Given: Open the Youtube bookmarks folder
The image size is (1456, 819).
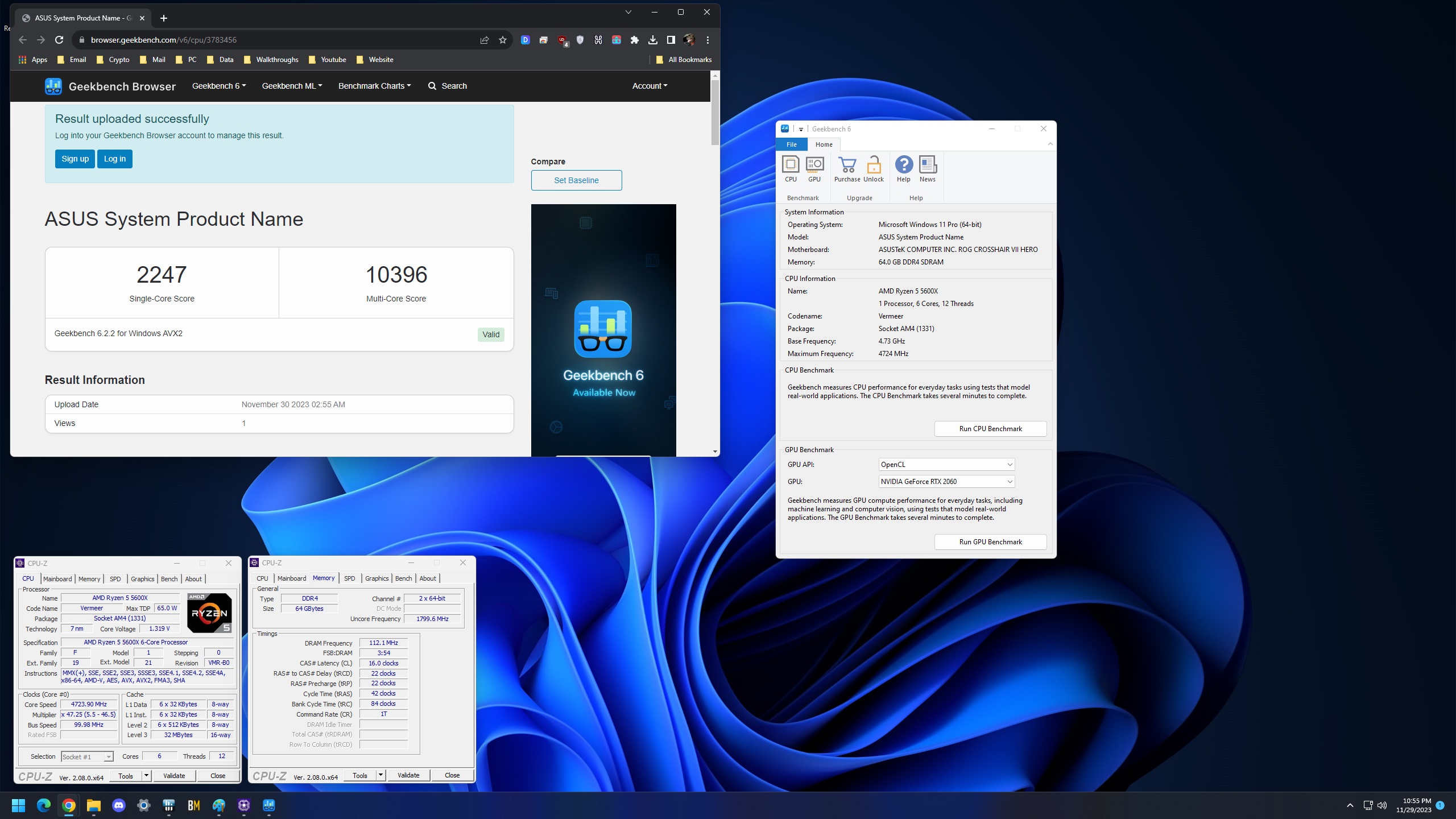Looking at the screenshot, I should tap(327, 60).
